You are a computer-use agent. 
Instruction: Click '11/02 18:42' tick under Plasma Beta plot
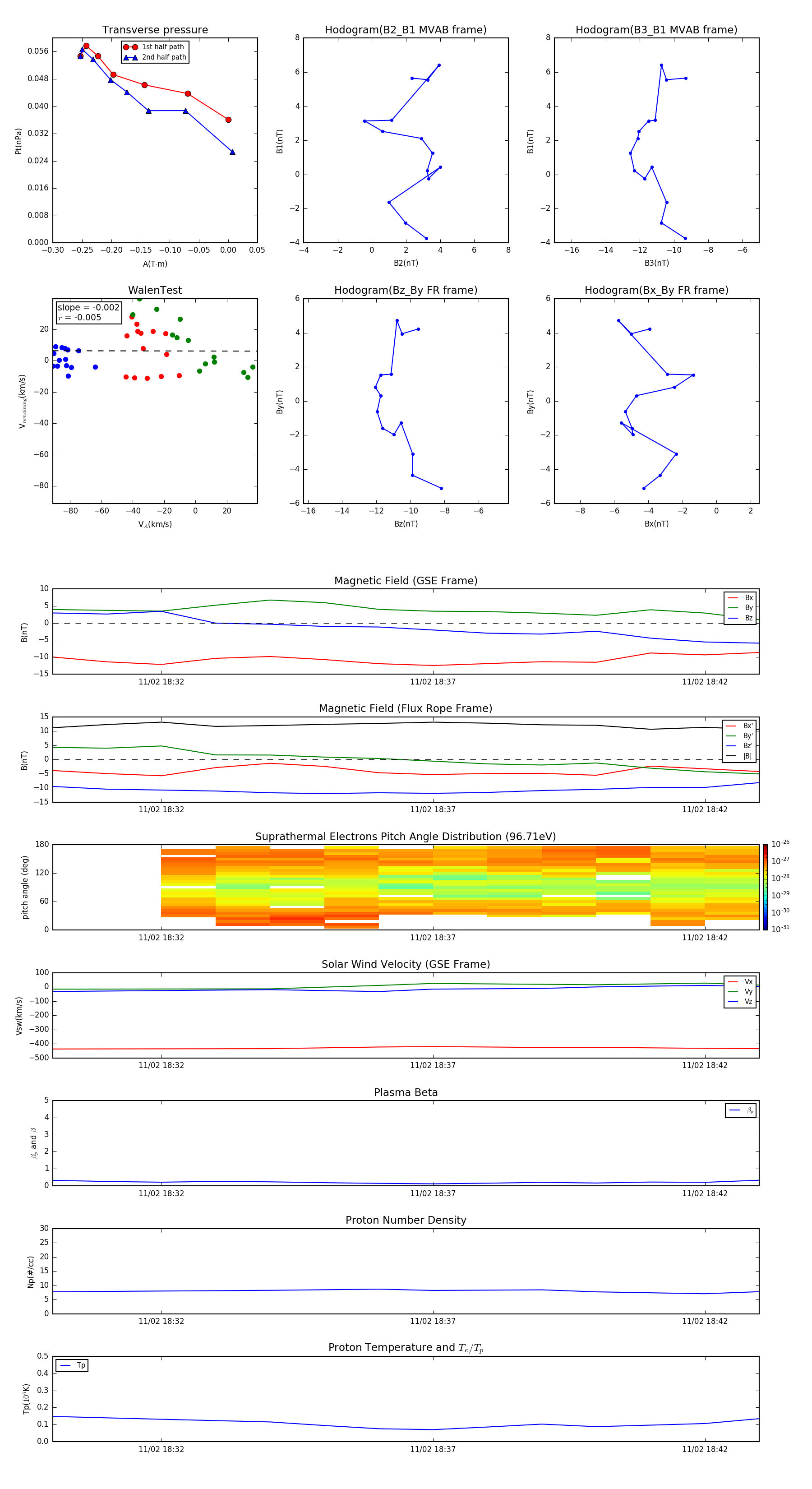705,1193
